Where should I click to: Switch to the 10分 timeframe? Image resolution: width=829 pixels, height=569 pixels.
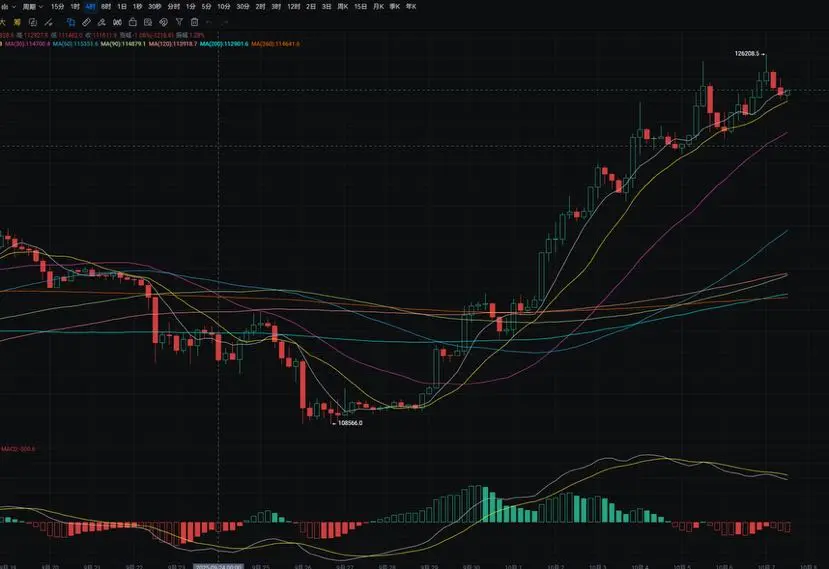[224, 7]
